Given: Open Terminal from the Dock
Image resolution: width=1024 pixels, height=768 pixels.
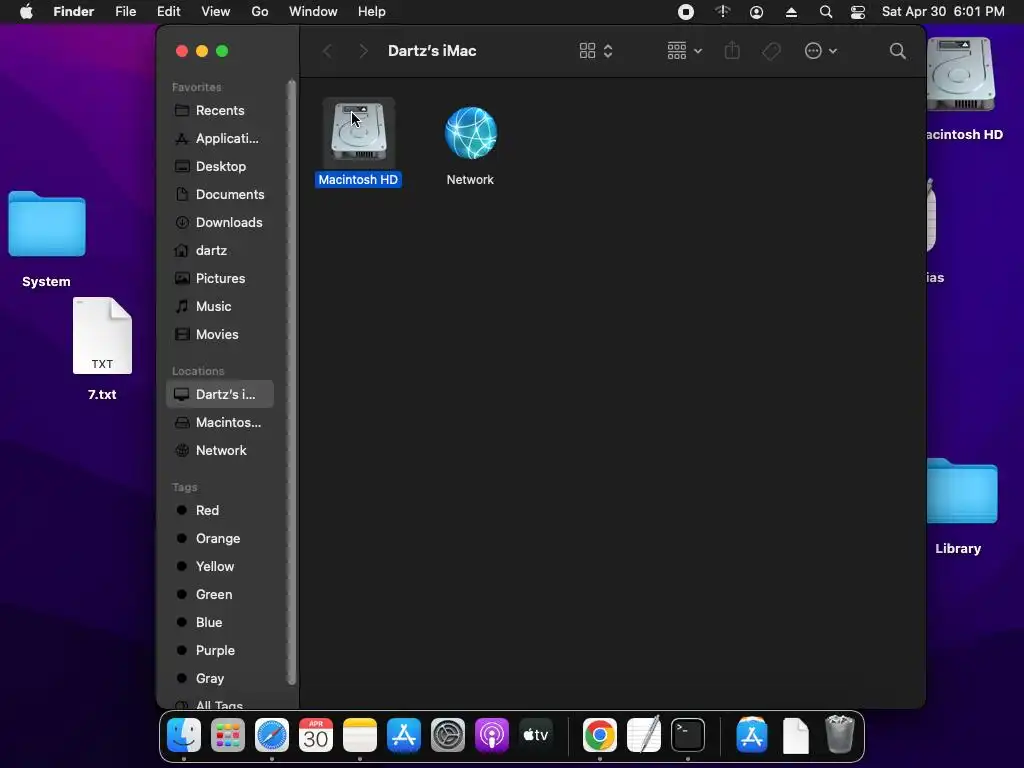Looking at the screenshot, I should (688, 735).
